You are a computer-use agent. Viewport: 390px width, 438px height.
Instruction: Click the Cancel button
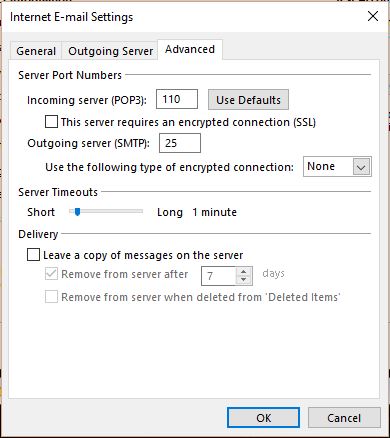click(x=344, y=418)
